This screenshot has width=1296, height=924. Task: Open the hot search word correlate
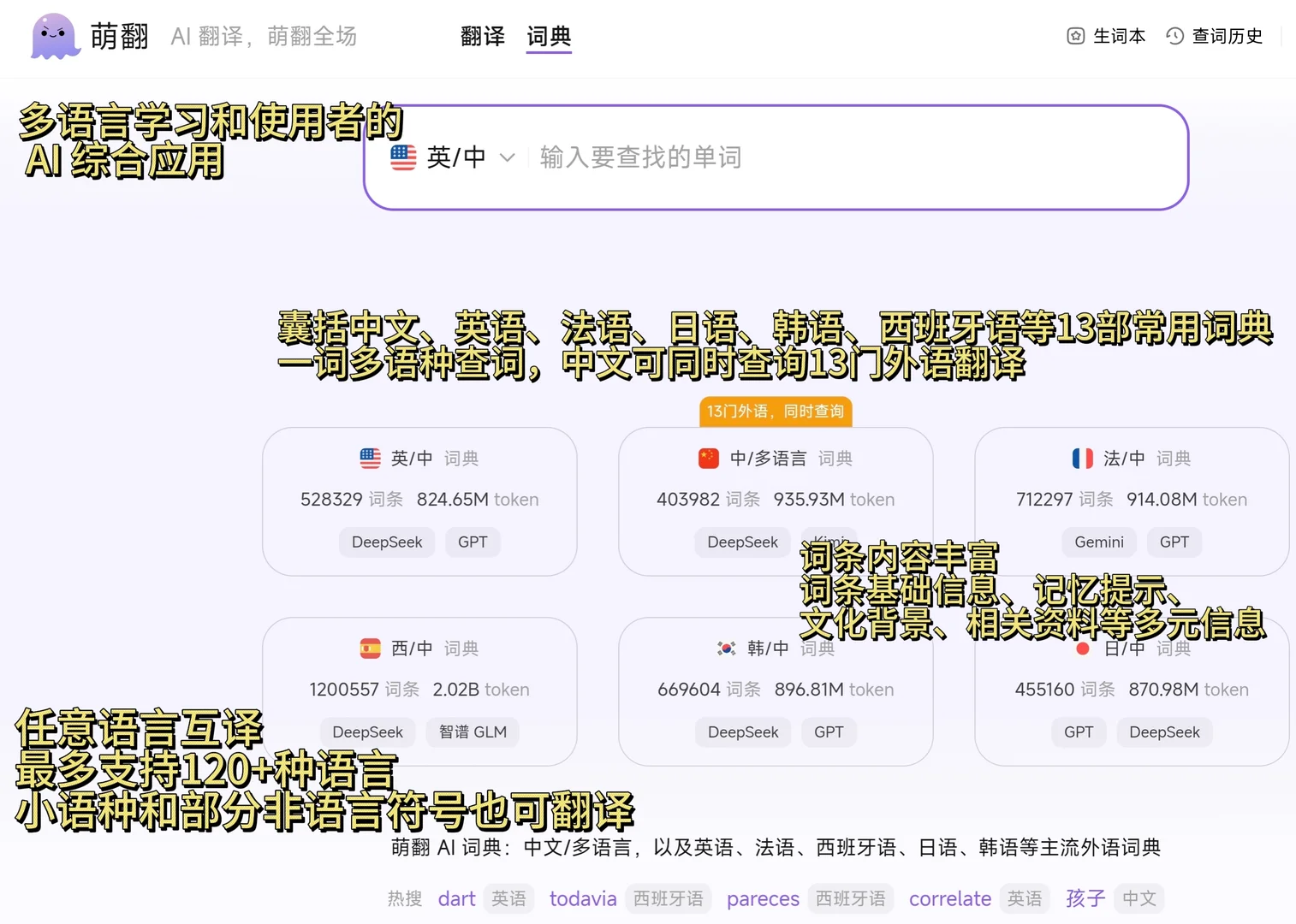click(x=949, y=898)
